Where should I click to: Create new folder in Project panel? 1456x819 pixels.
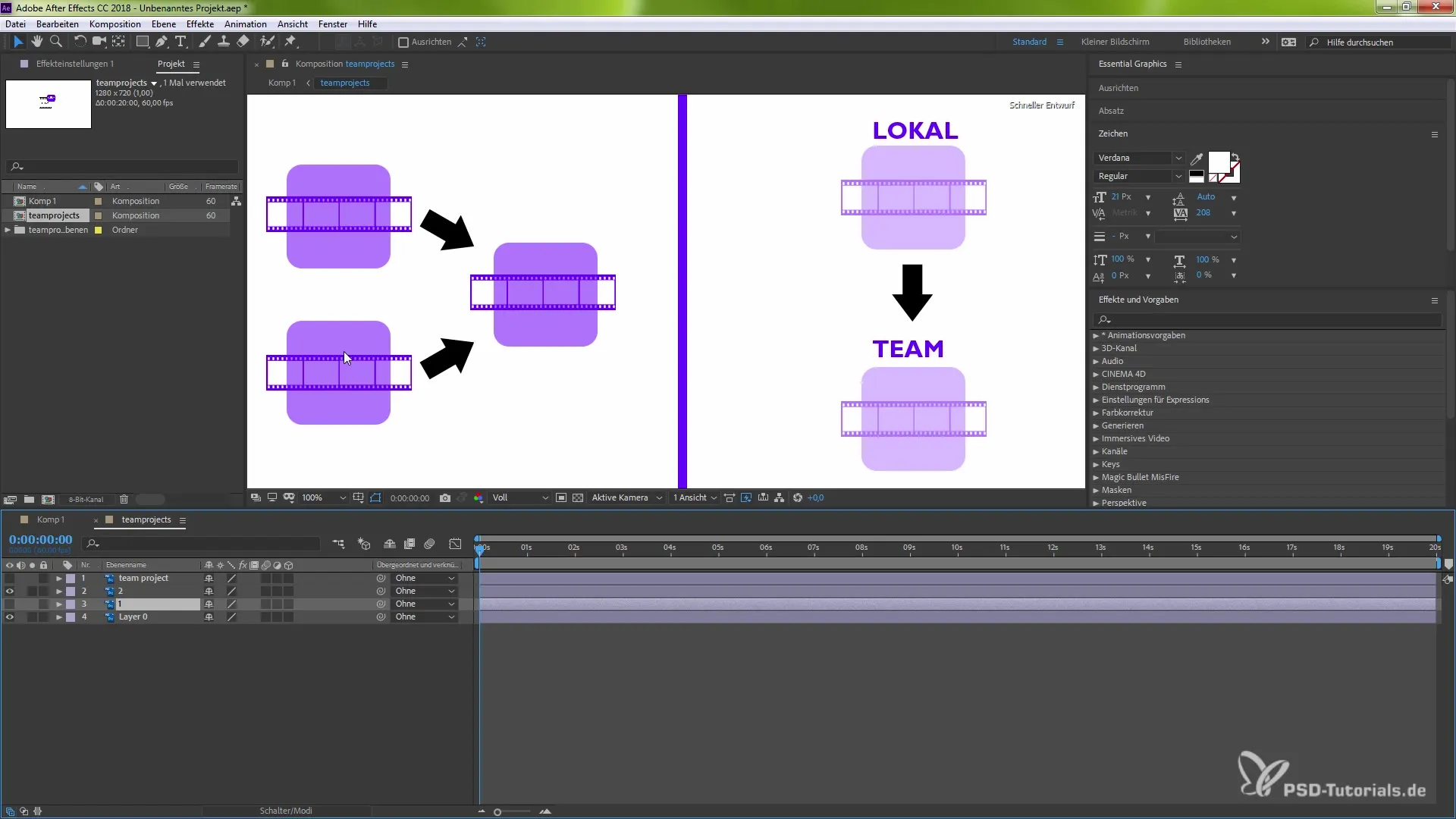click(x=29, y=500)
